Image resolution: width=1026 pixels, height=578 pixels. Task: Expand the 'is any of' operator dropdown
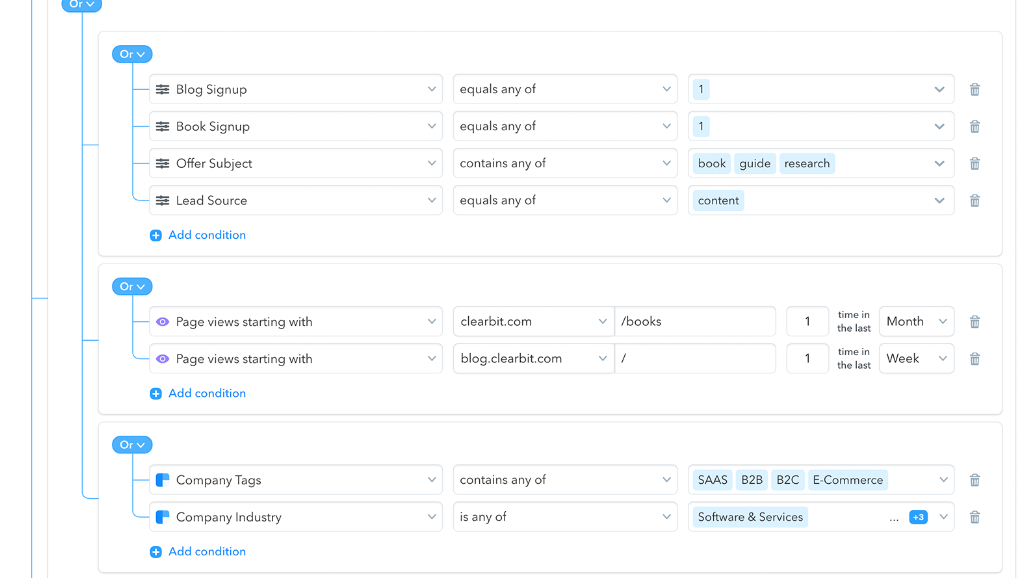coord(565,517)
